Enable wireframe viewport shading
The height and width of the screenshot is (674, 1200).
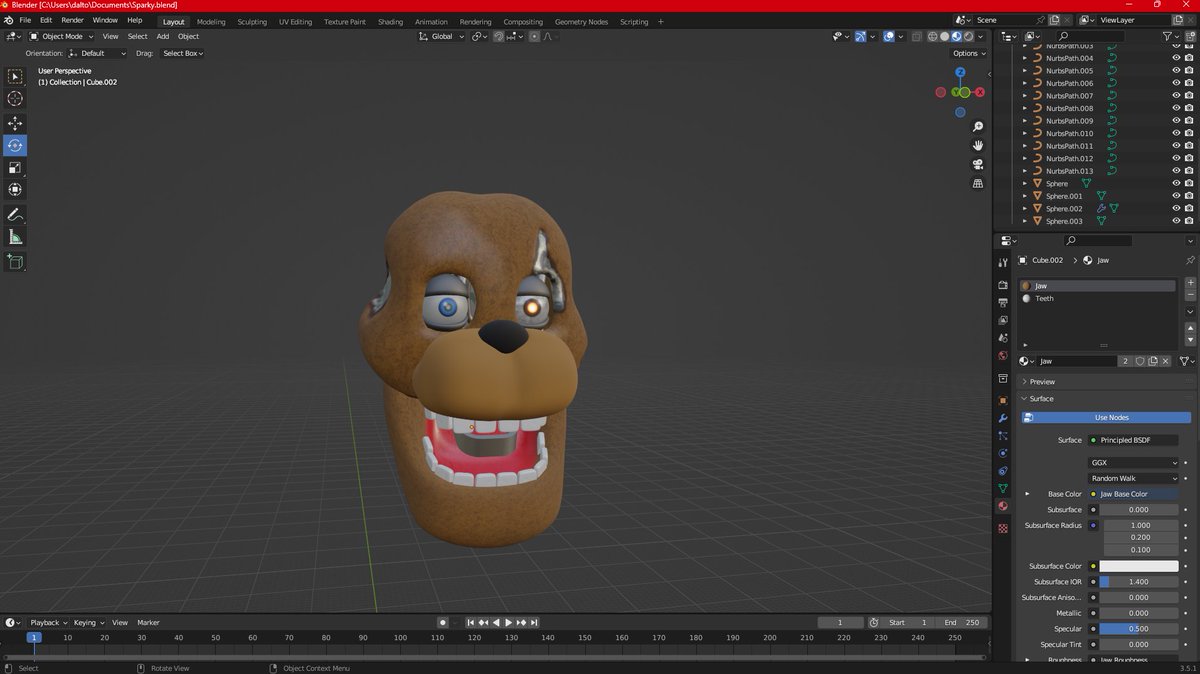tap(933, 36)
